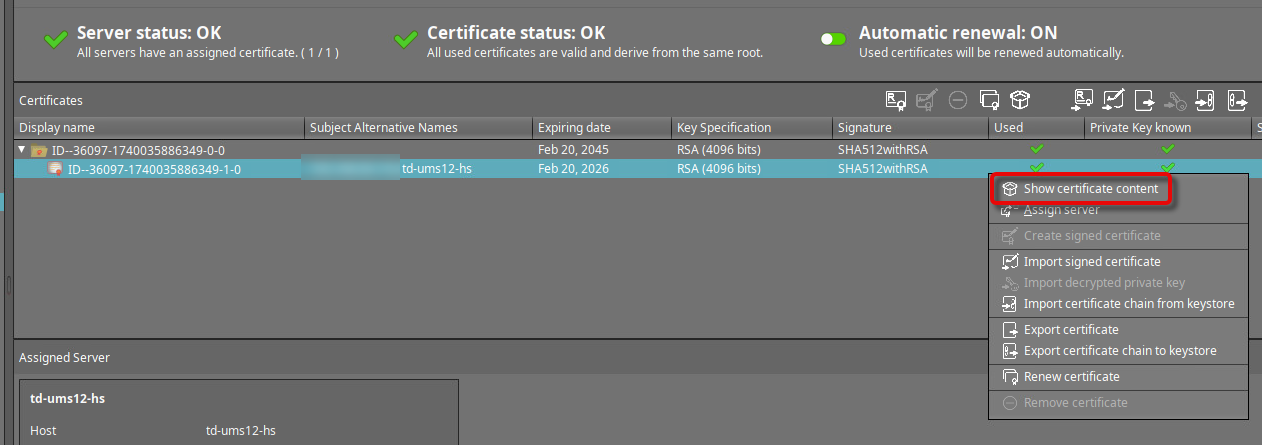Choose "Import certificate chain from keystore" menu entry
This screenshot has height=445, width=1262.
1128,304
